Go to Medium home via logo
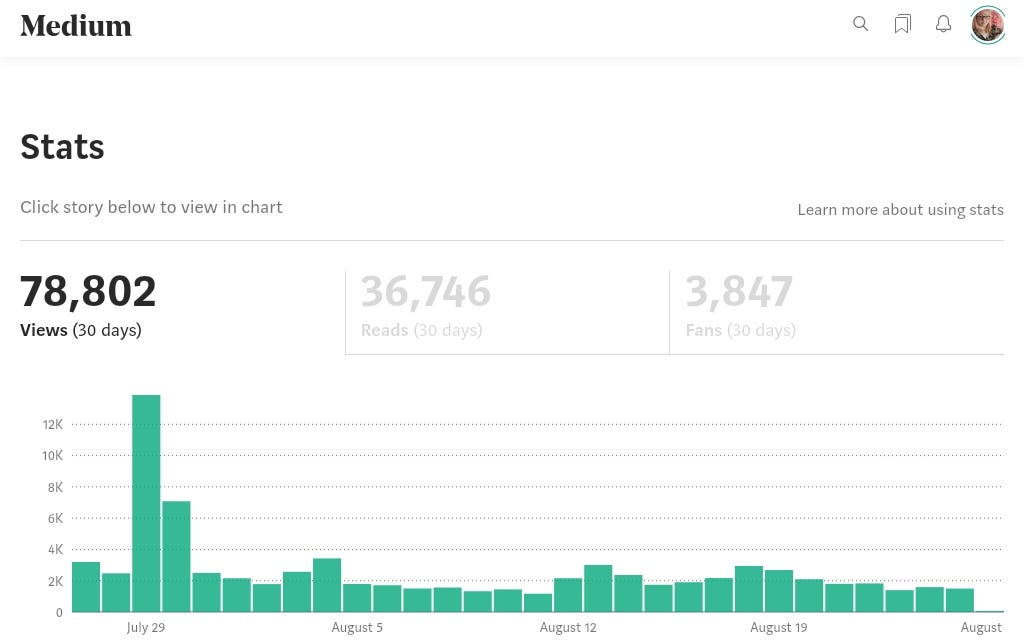 [76, 26]
